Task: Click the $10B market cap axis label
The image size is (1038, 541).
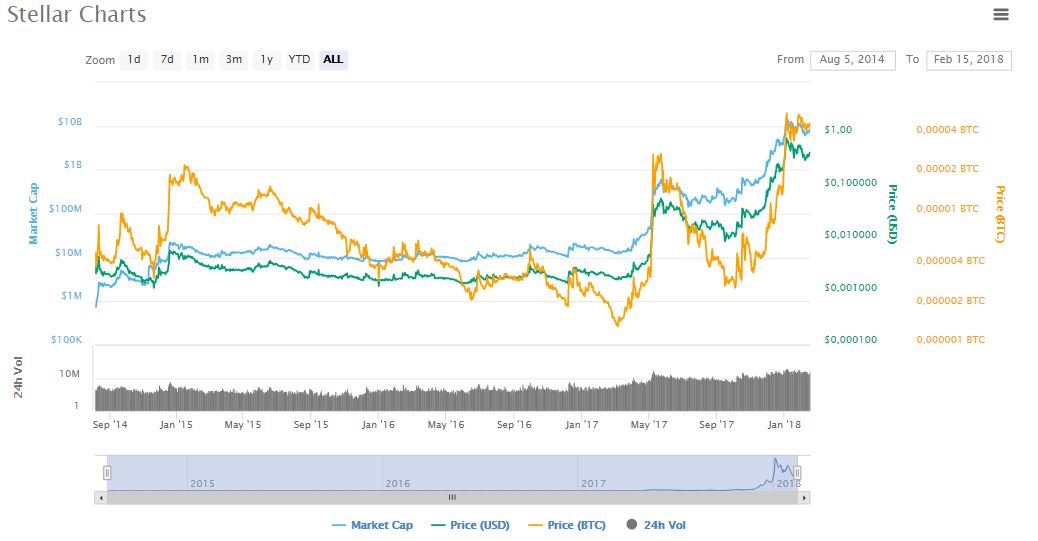Action: click(x=70, y=122)
